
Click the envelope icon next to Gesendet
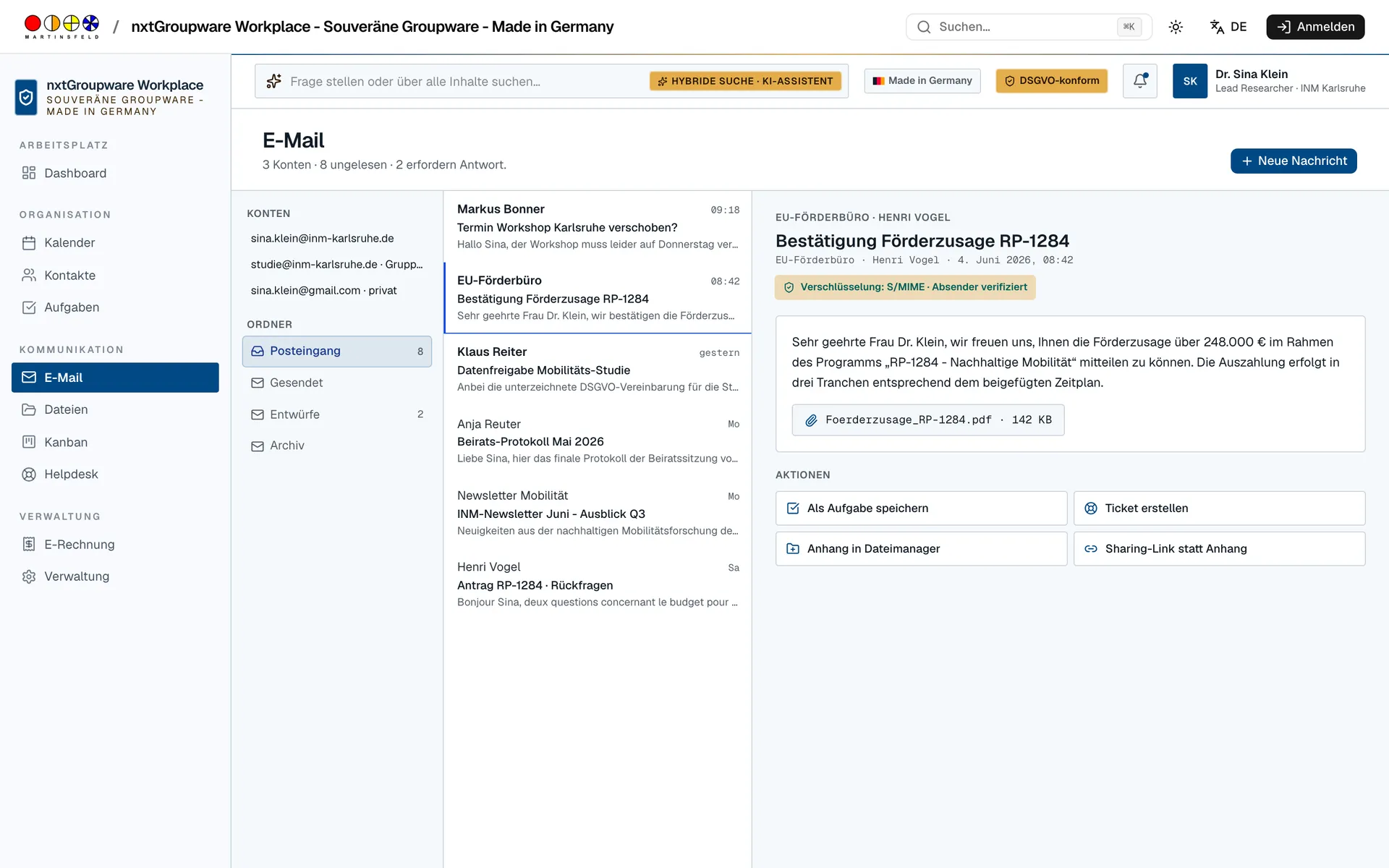(x=258, y=383)
